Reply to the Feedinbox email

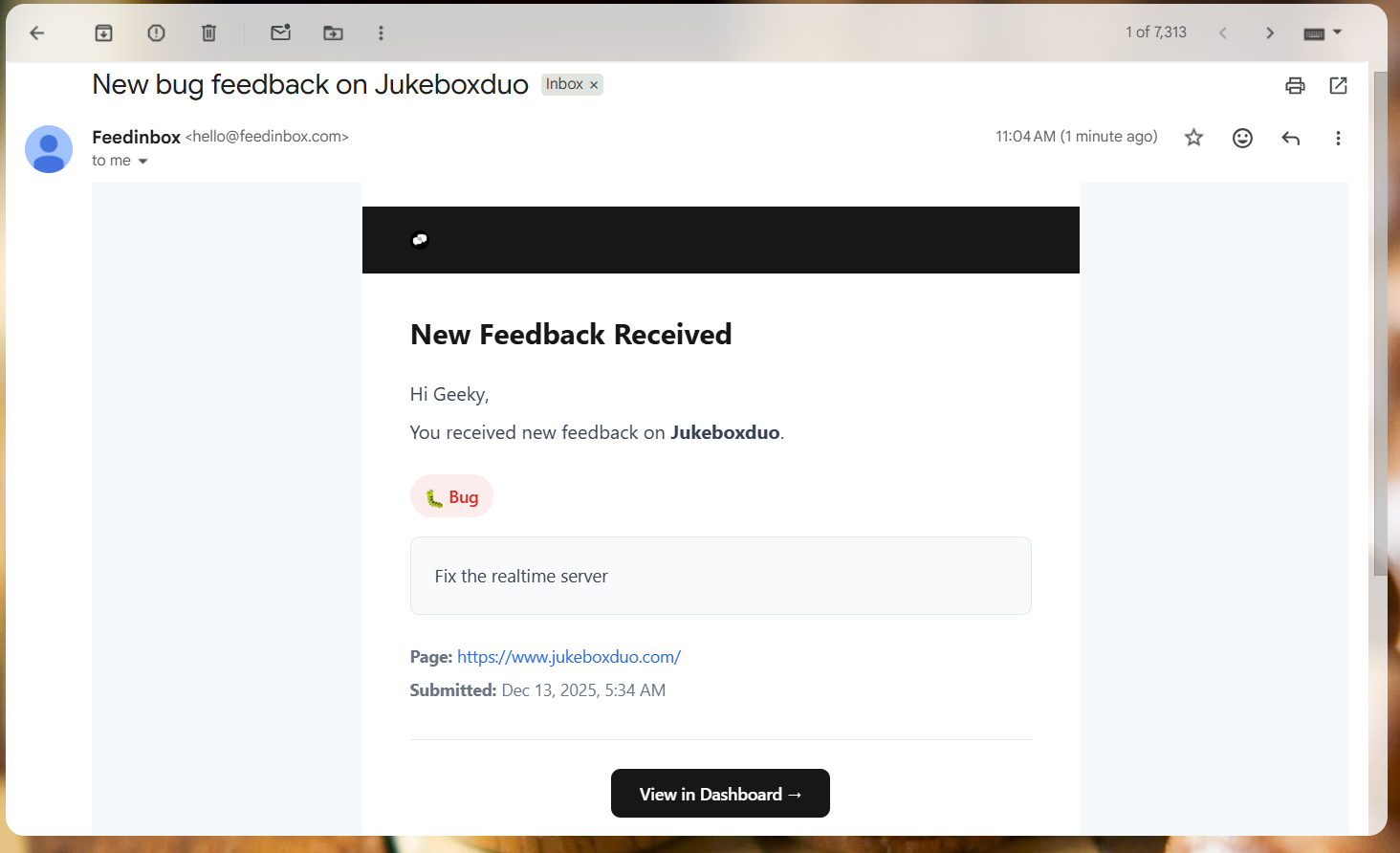pyautogui.click(x=1290, y=138)
